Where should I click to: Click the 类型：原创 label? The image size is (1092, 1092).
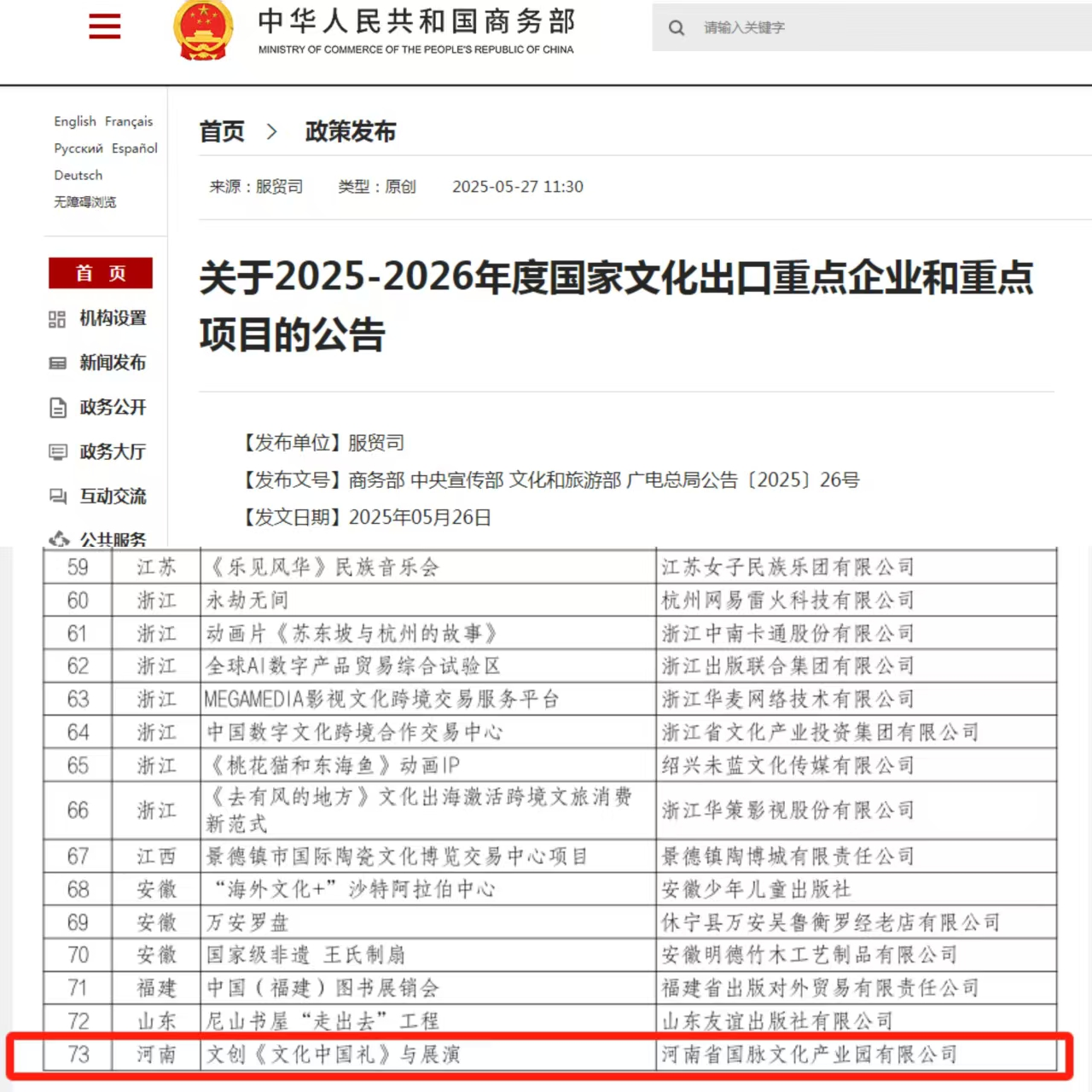coord(377,187)
